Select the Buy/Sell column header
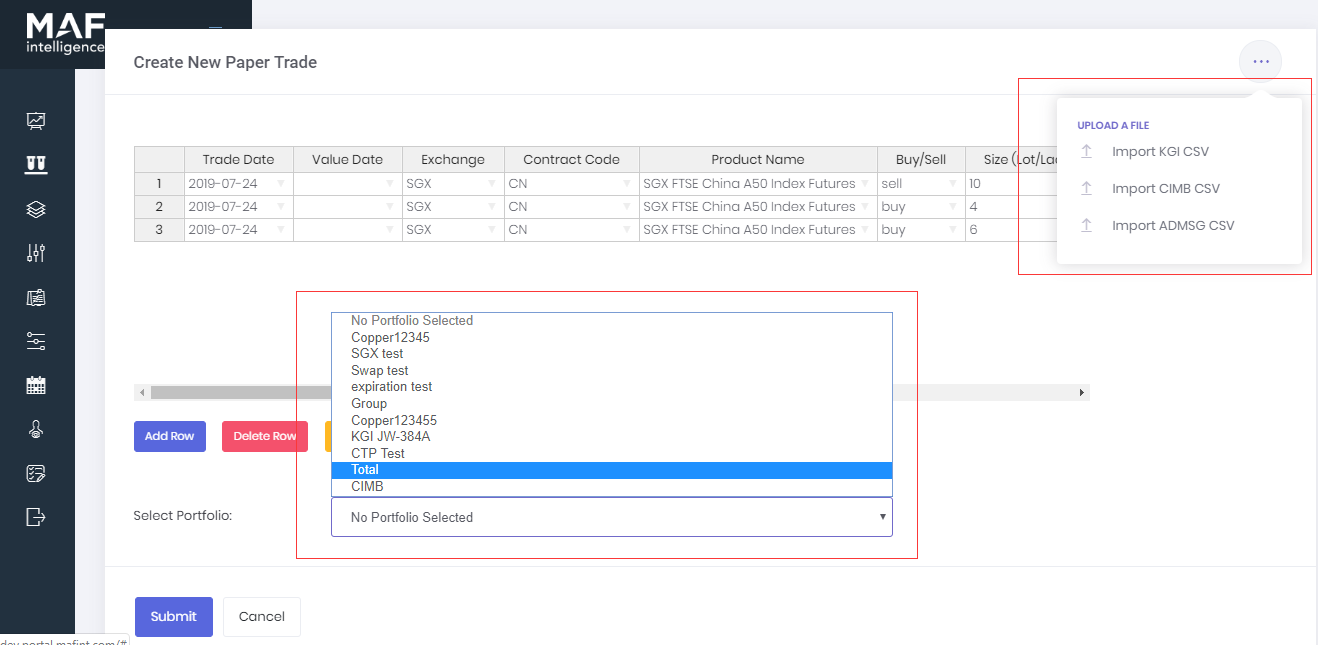 pos(921,160)
